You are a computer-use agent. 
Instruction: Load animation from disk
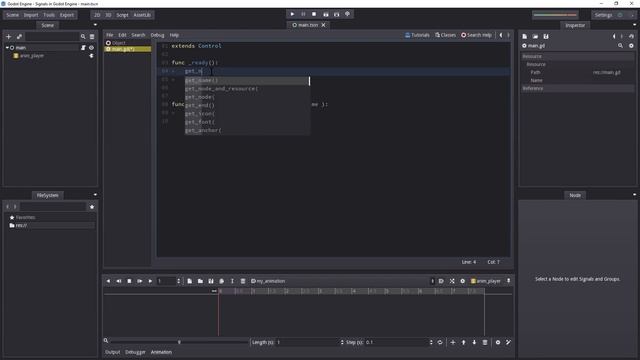point(200,281)
